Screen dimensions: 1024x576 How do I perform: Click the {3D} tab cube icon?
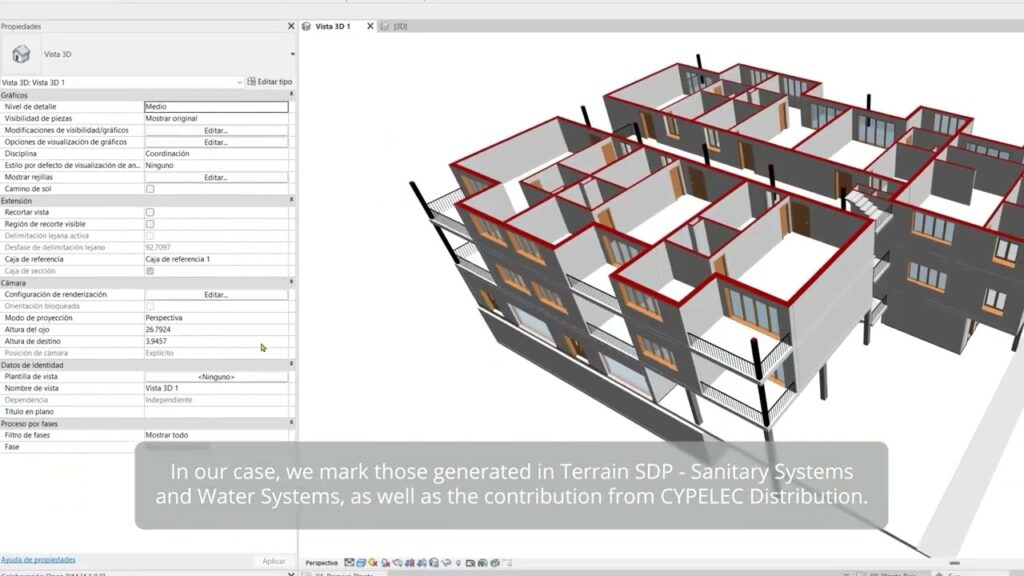click(x=386, y=26)
